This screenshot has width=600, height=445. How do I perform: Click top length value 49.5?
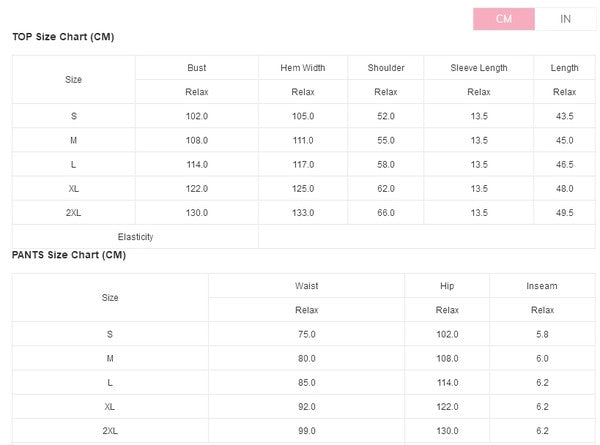click(x=564, y=213)
